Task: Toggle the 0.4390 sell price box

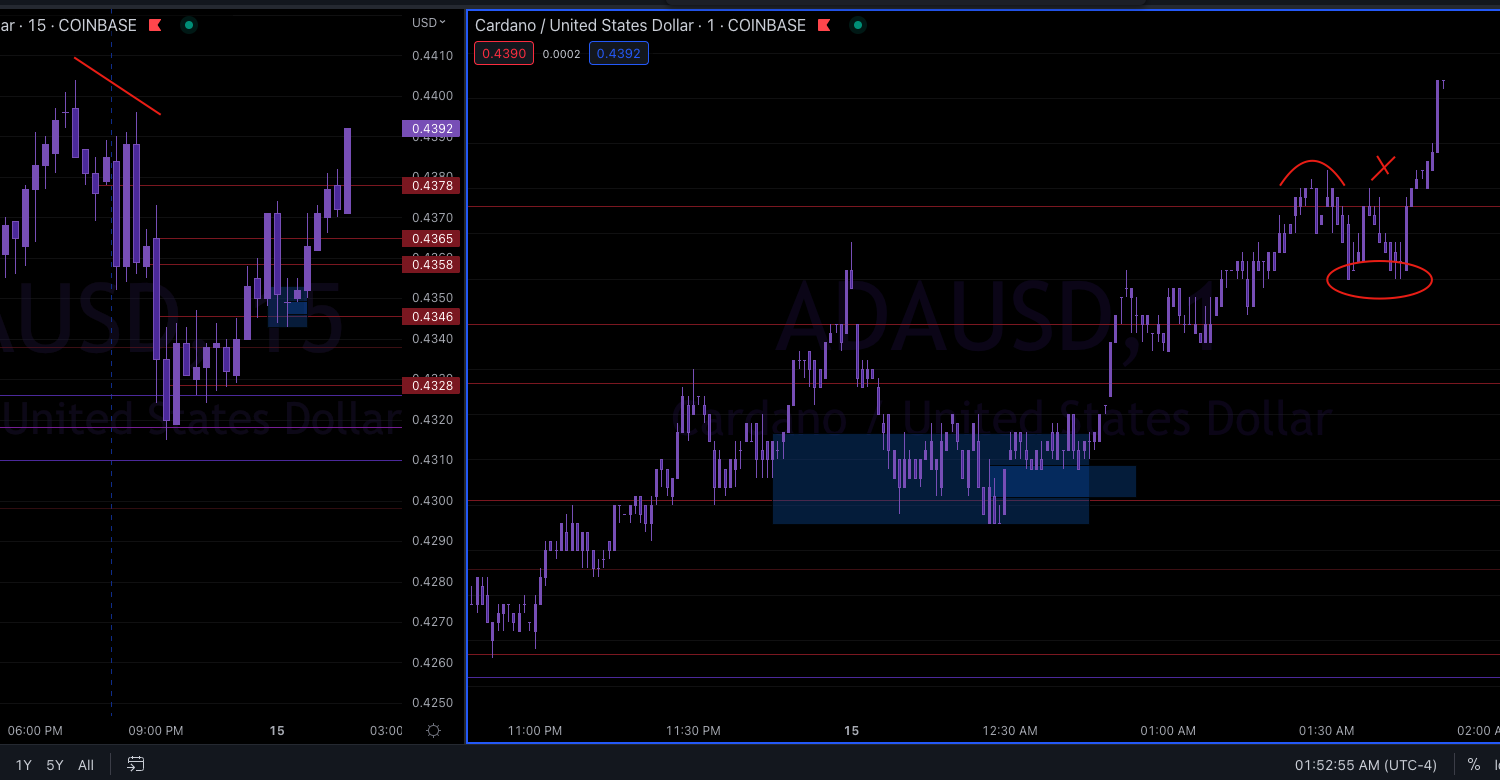Action: (x=503, y=53)
